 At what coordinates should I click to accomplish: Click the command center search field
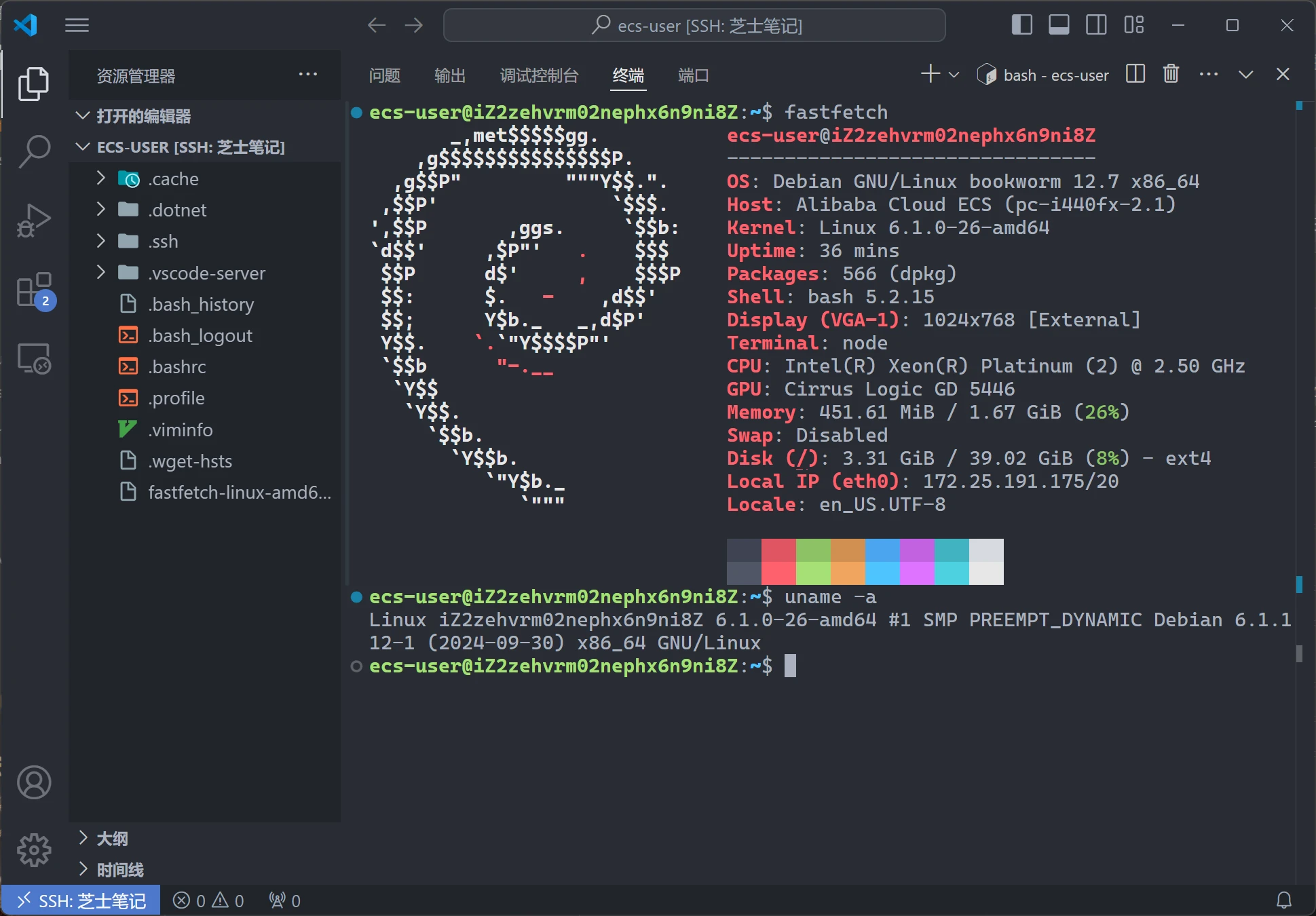click(x=694, y=26)
